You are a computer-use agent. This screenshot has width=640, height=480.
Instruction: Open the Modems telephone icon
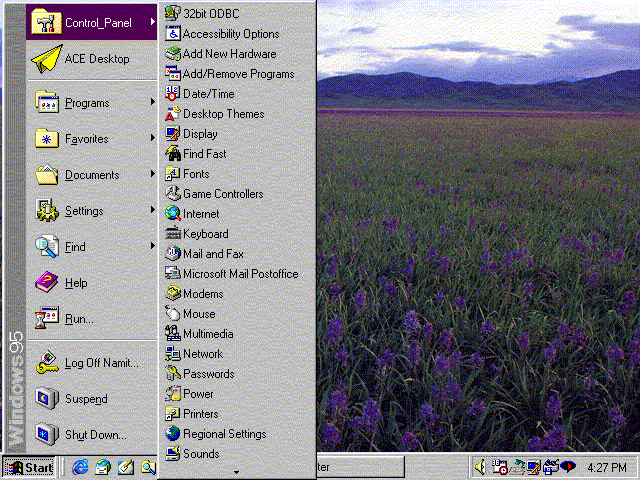[x=173, y=293]
